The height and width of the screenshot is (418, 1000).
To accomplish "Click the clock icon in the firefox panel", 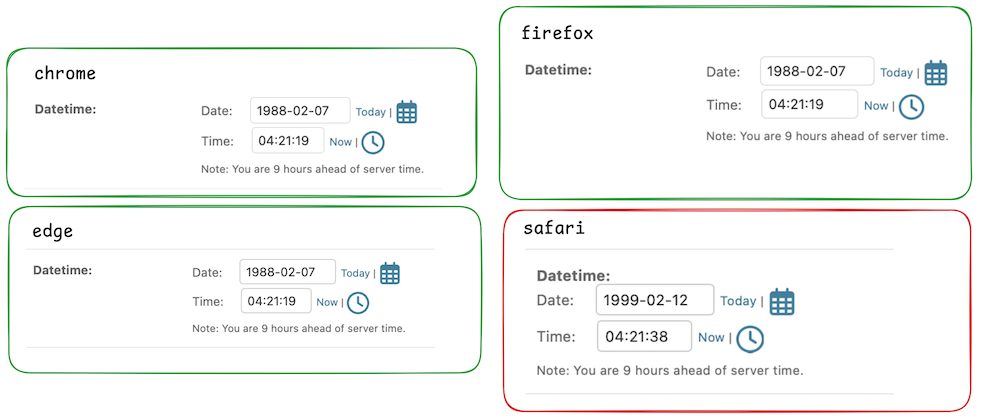I will pos(911,106).
